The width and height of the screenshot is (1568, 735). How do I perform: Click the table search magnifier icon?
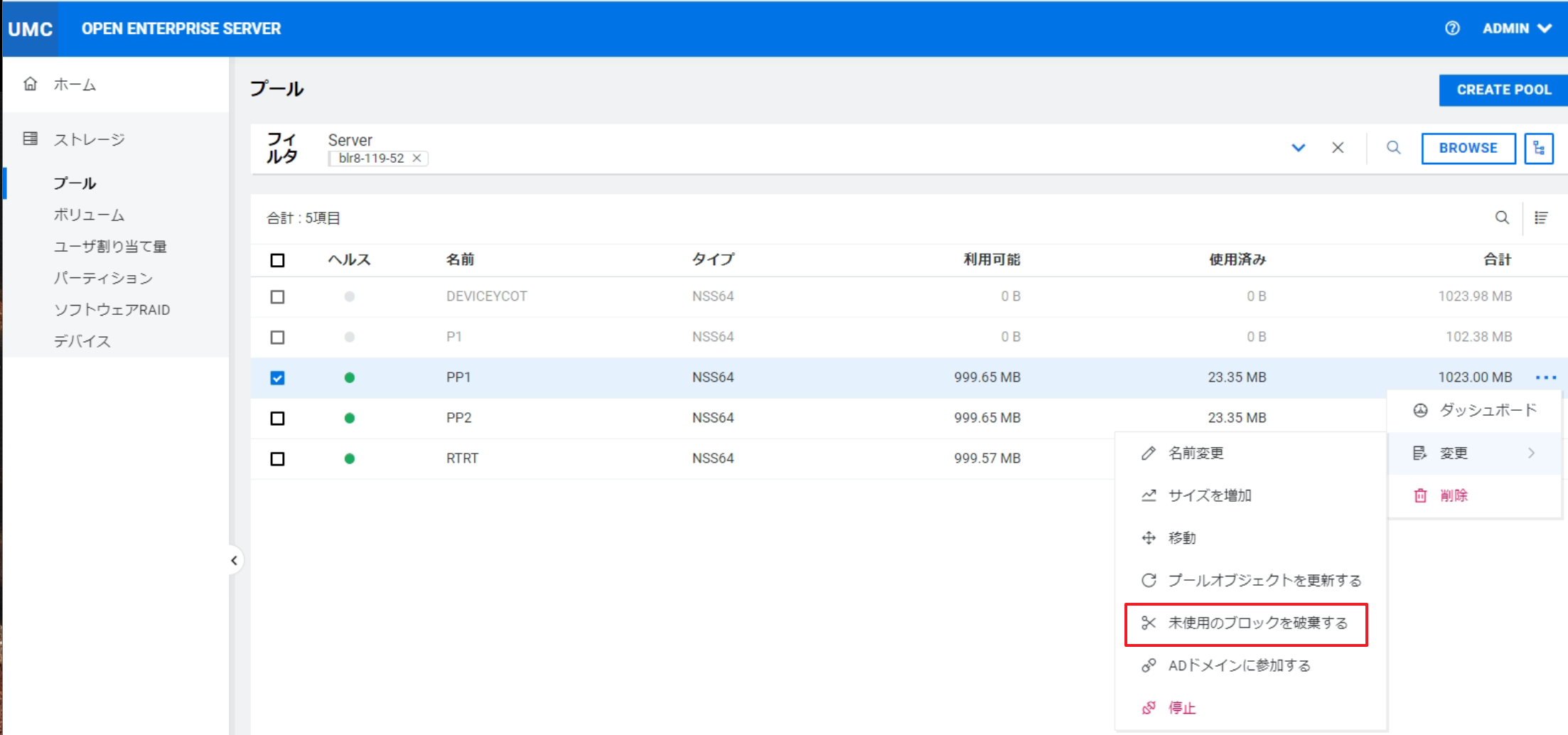pyautogui.click(x=1501, y=218)
